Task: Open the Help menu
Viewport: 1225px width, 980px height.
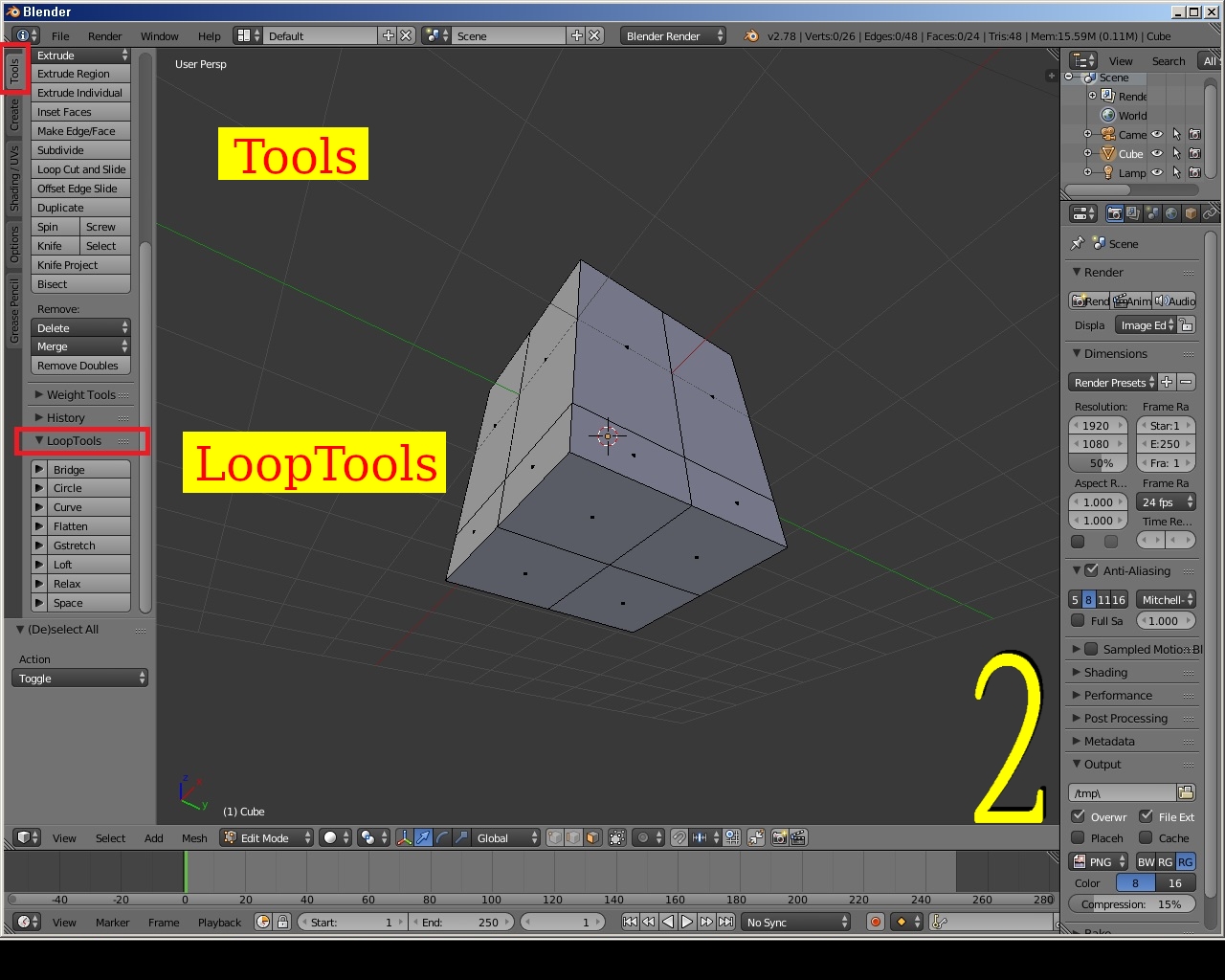Action: click(x=209, y=35)
